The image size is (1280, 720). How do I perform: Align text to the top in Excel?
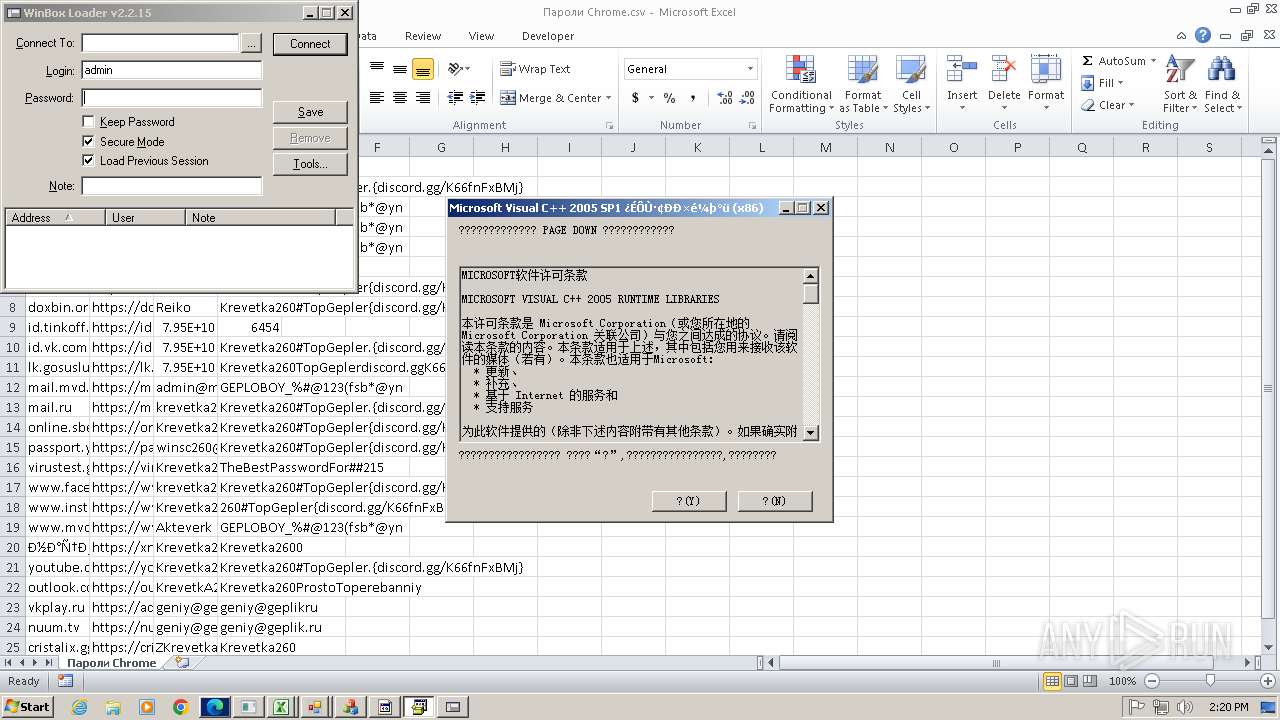point(377,68)
